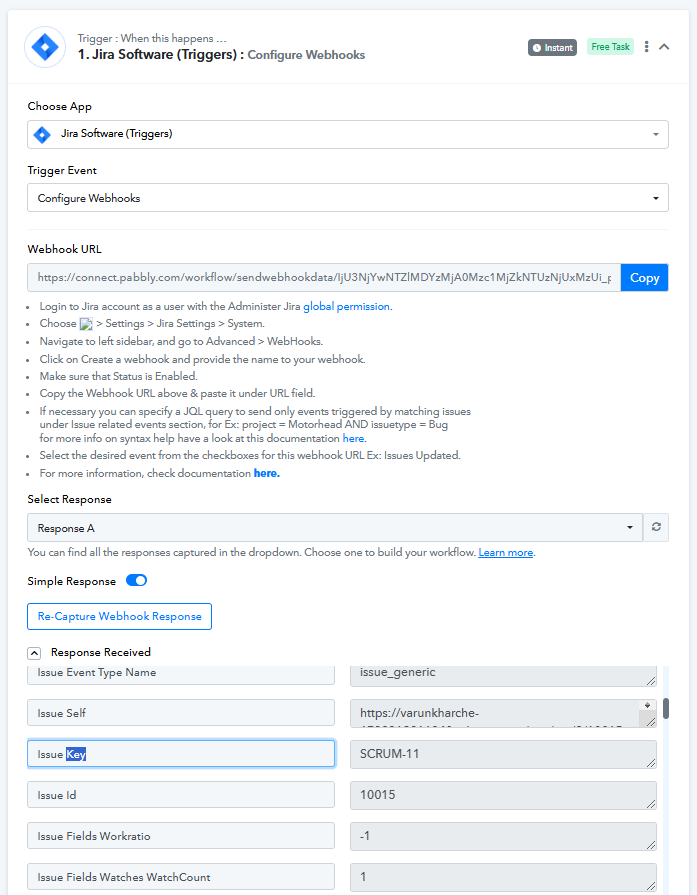Click the SCRUM-11 value field
697x895 pixels.
503,754
